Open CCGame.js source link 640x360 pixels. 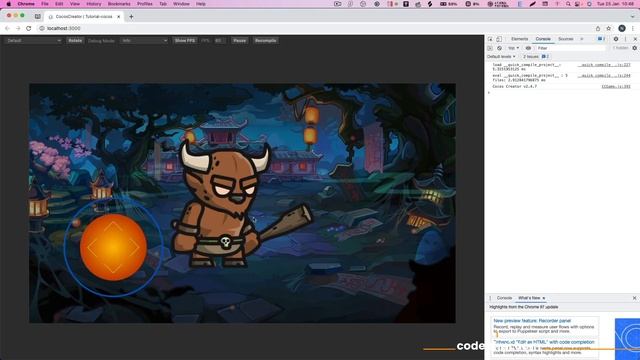point(616,87)
